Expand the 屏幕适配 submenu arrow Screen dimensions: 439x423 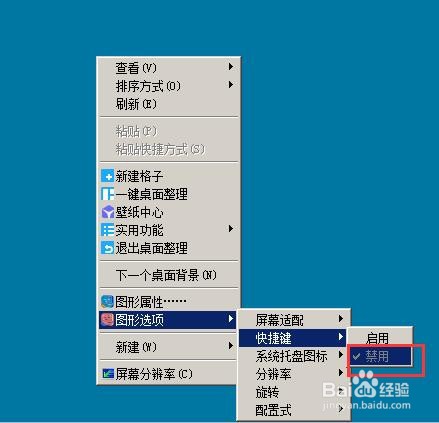pyautogui.click(x=341, y=319)
